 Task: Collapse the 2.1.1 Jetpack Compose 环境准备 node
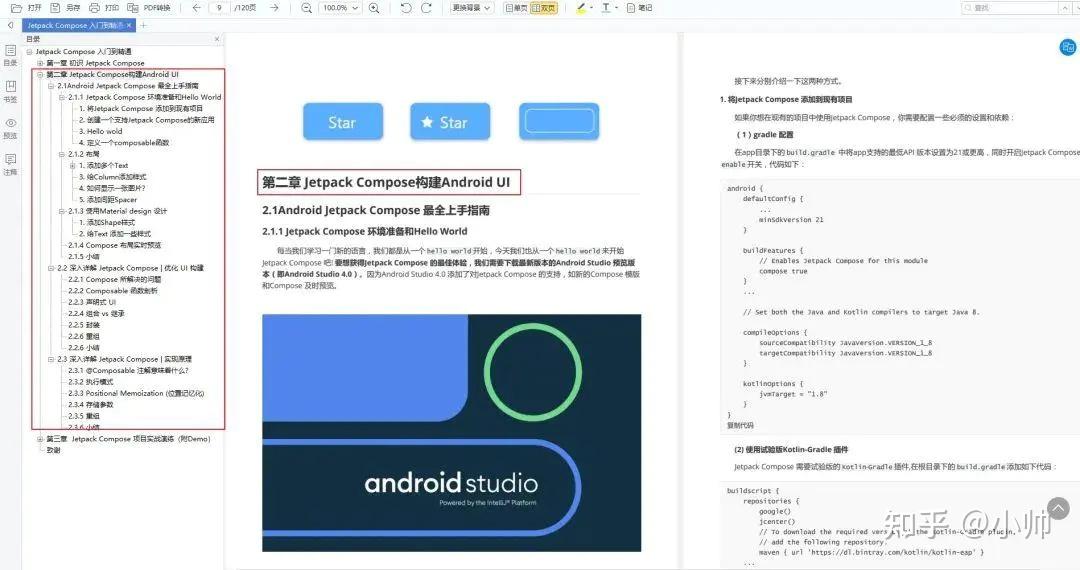click(x=62, y=97)
